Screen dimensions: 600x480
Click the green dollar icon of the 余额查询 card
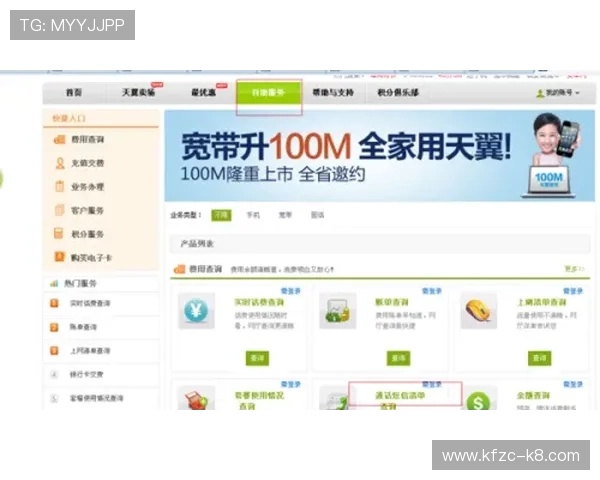click(478, 399)
